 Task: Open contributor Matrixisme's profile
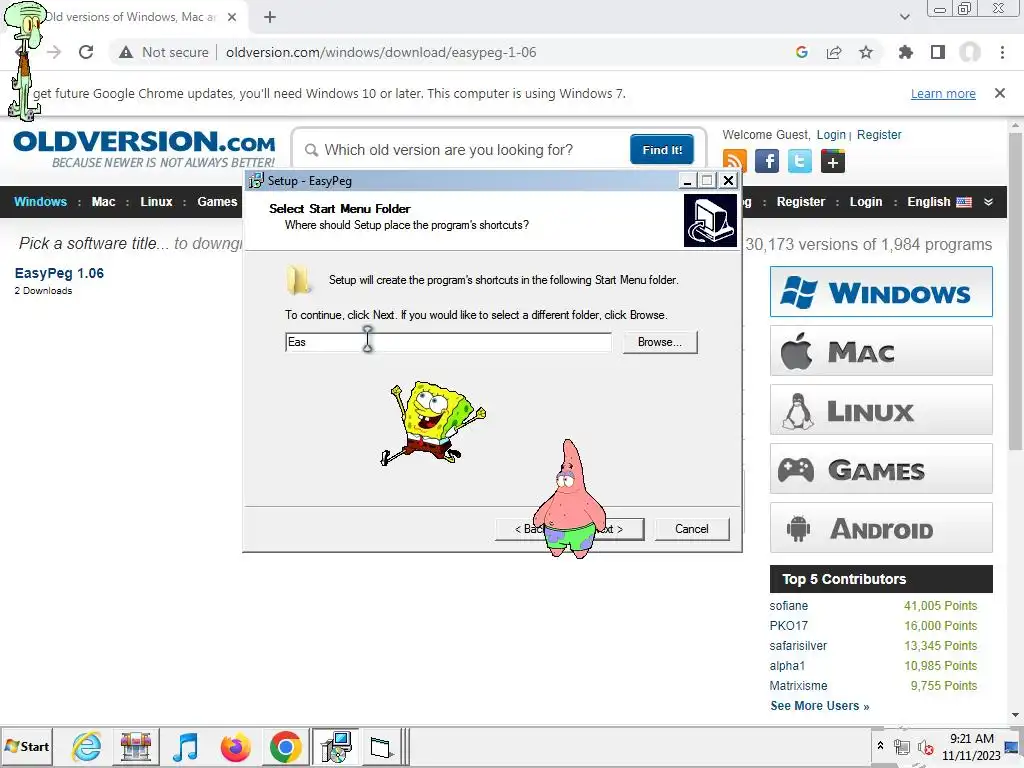coord(798,686)
